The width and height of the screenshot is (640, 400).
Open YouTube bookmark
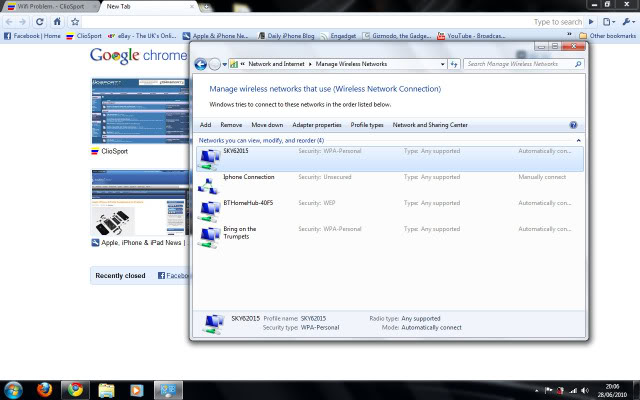point(471,36)
